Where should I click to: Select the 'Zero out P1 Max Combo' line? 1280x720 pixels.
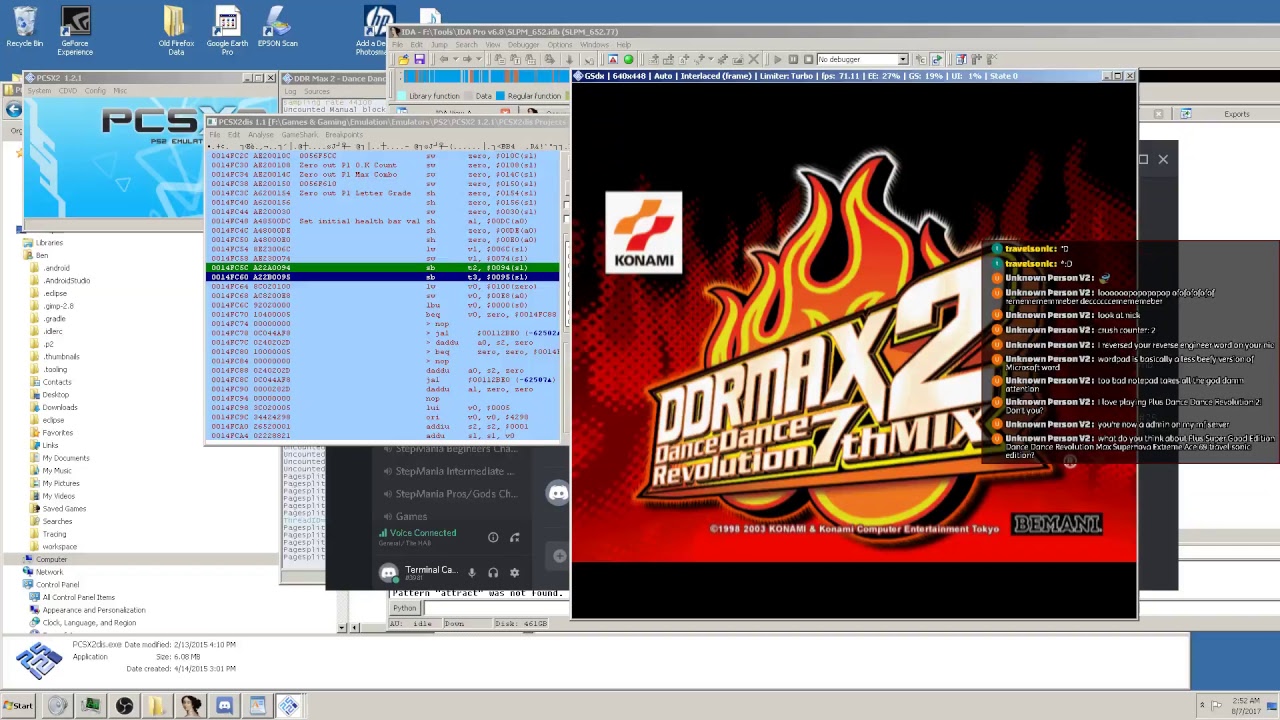pos(384,175)
